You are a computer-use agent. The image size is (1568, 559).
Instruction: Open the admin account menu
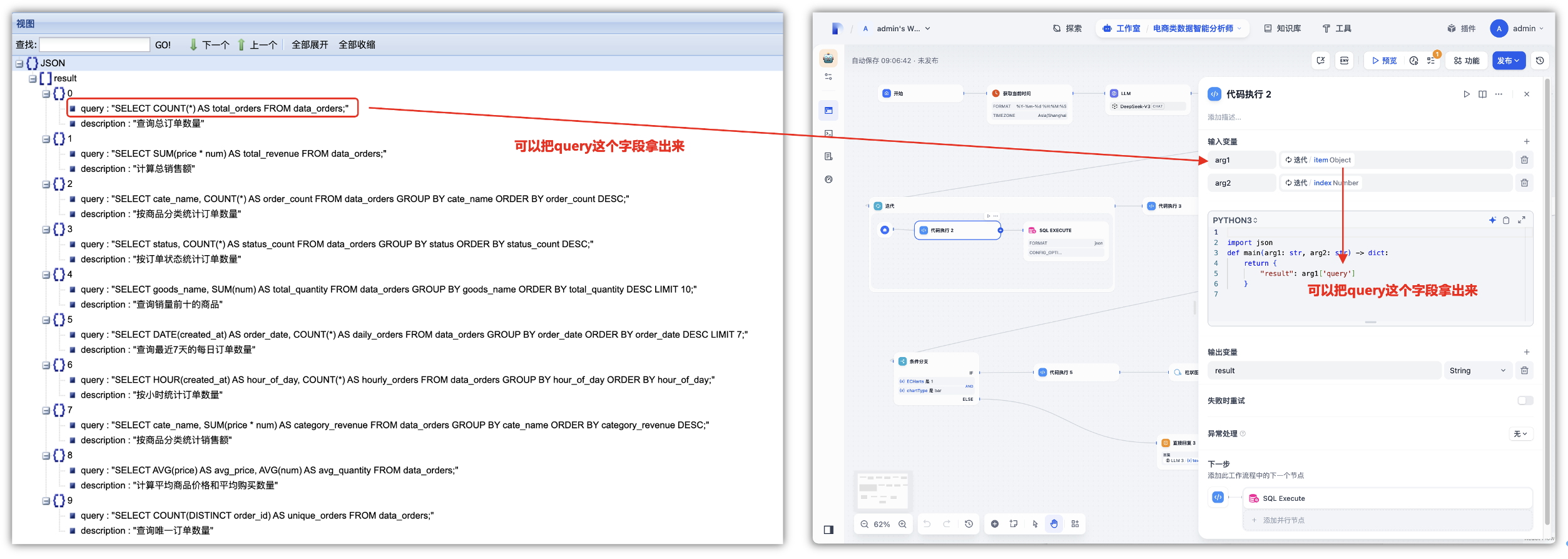tap(1517, 28)
